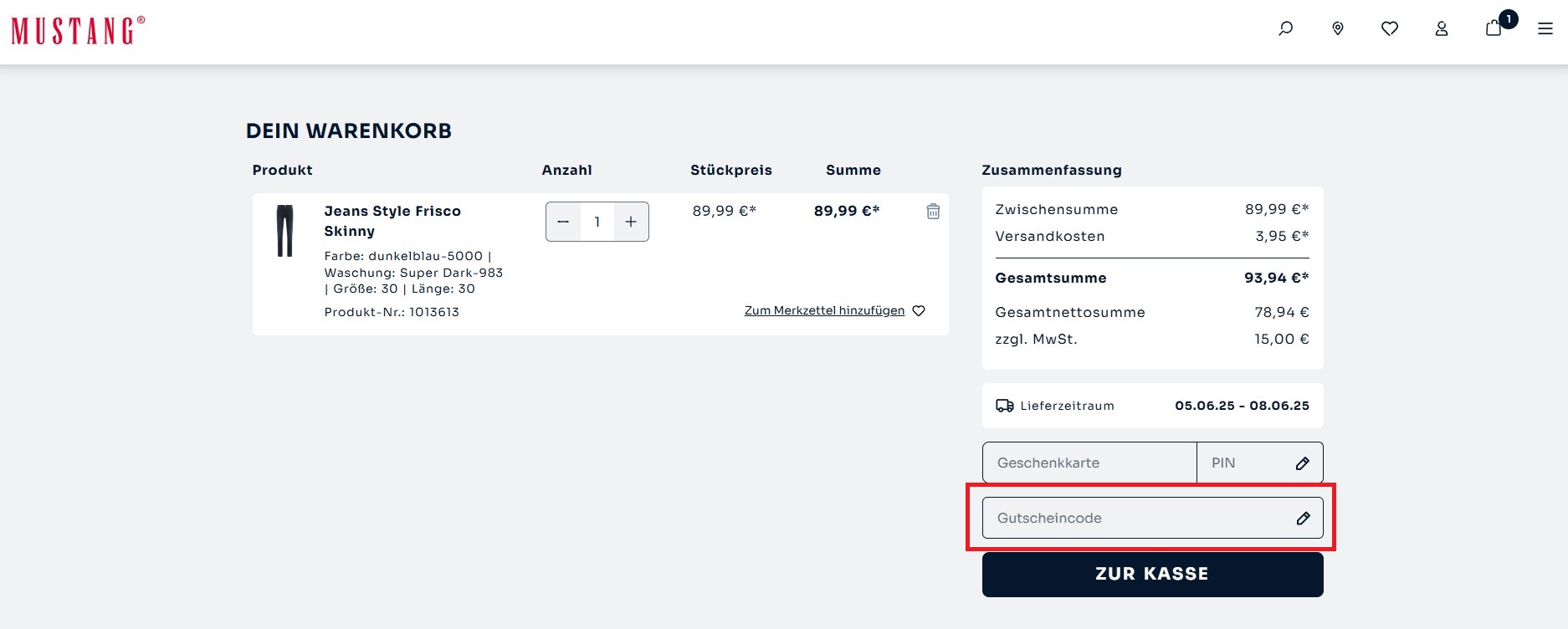The width and height of the screenshot is (1568, 629).
Task: Open the search magnifier icon
Action: tap(1286, 28)
